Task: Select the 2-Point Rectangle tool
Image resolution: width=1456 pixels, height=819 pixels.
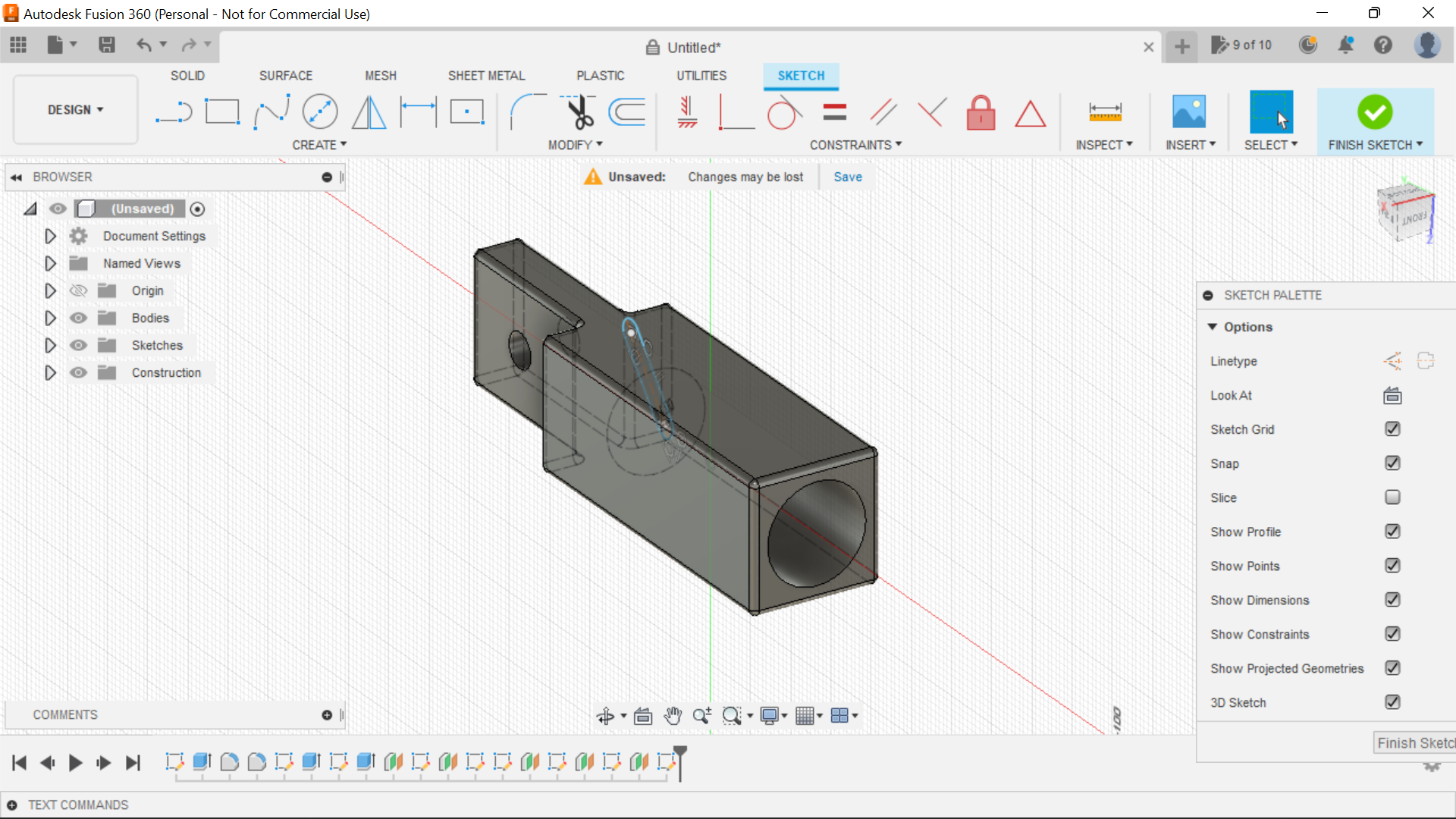Action: click(x=222, y=111)
